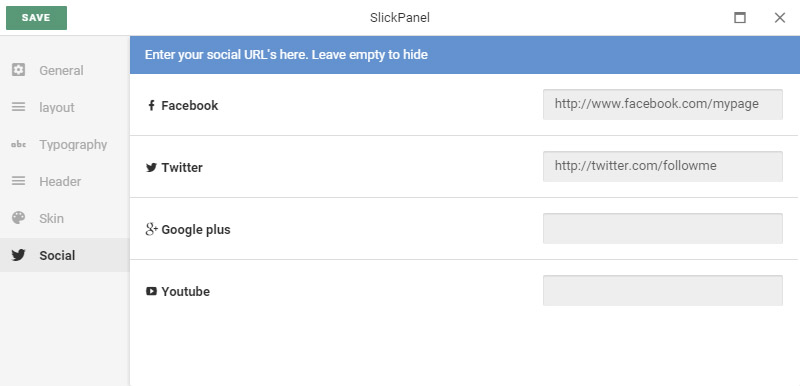Click the abc Typography icon
800x386 pixels.
18,145
